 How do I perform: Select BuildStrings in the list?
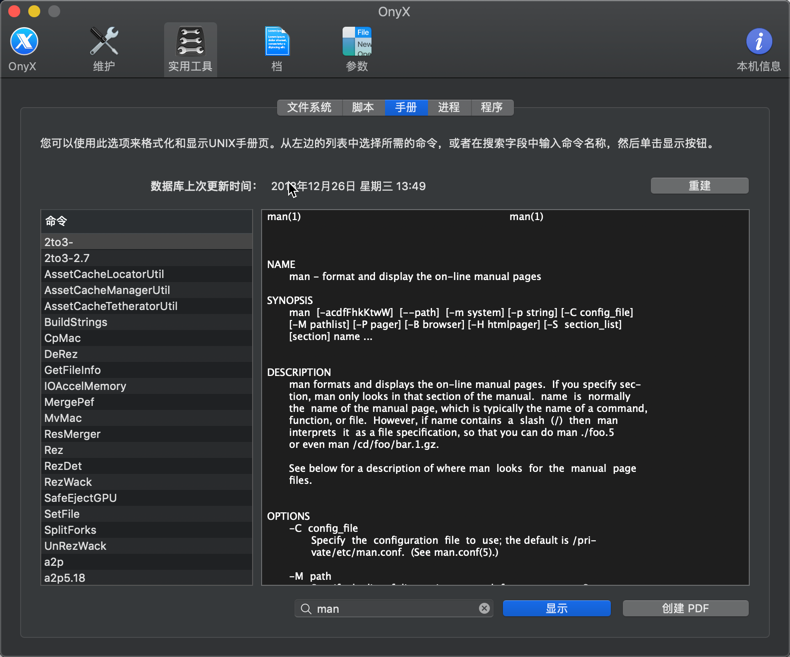tap(146, 322)
